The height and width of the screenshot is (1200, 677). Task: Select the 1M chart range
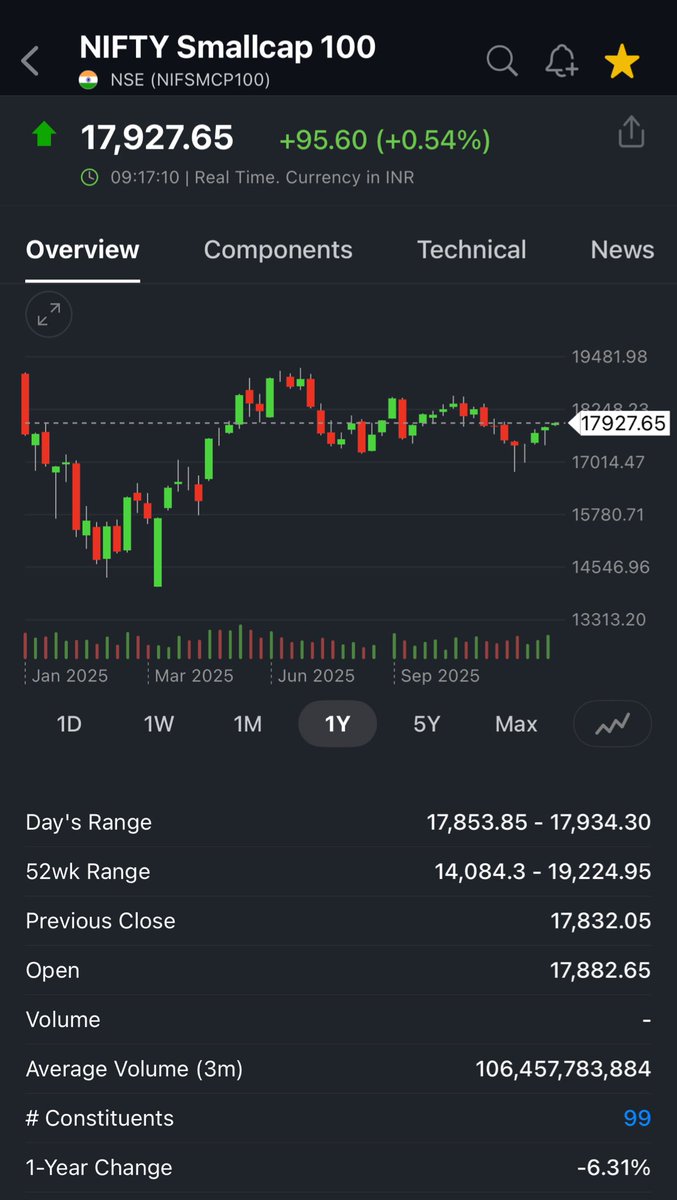pos(248,724)
